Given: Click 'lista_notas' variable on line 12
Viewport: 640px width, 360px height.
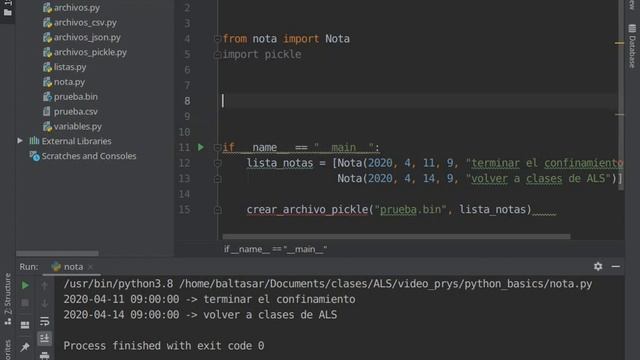Looking at the screenshot, I should point(280,163).
